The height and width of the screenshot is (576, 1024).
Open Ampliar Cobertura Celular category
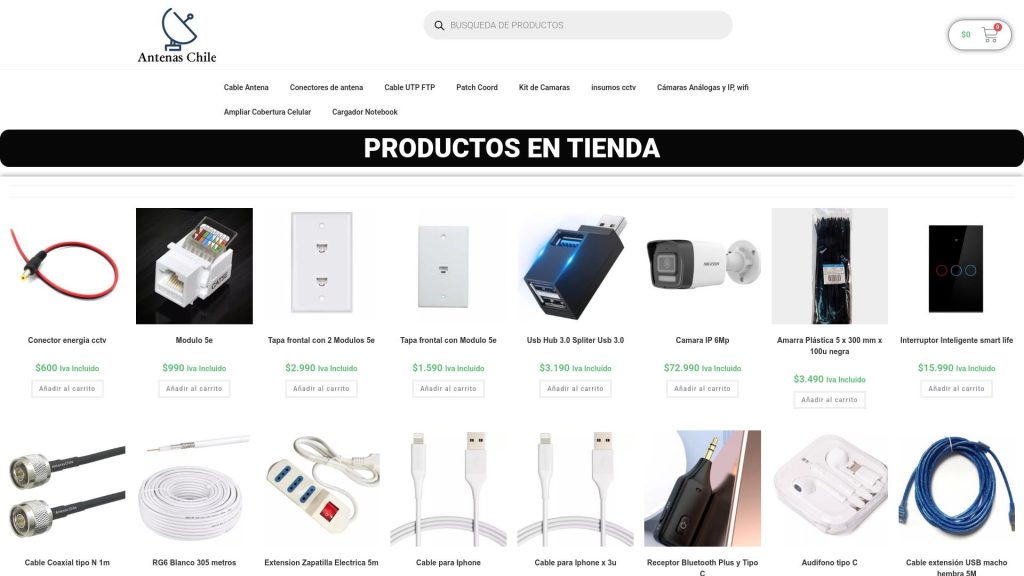(x=267, y=112)
